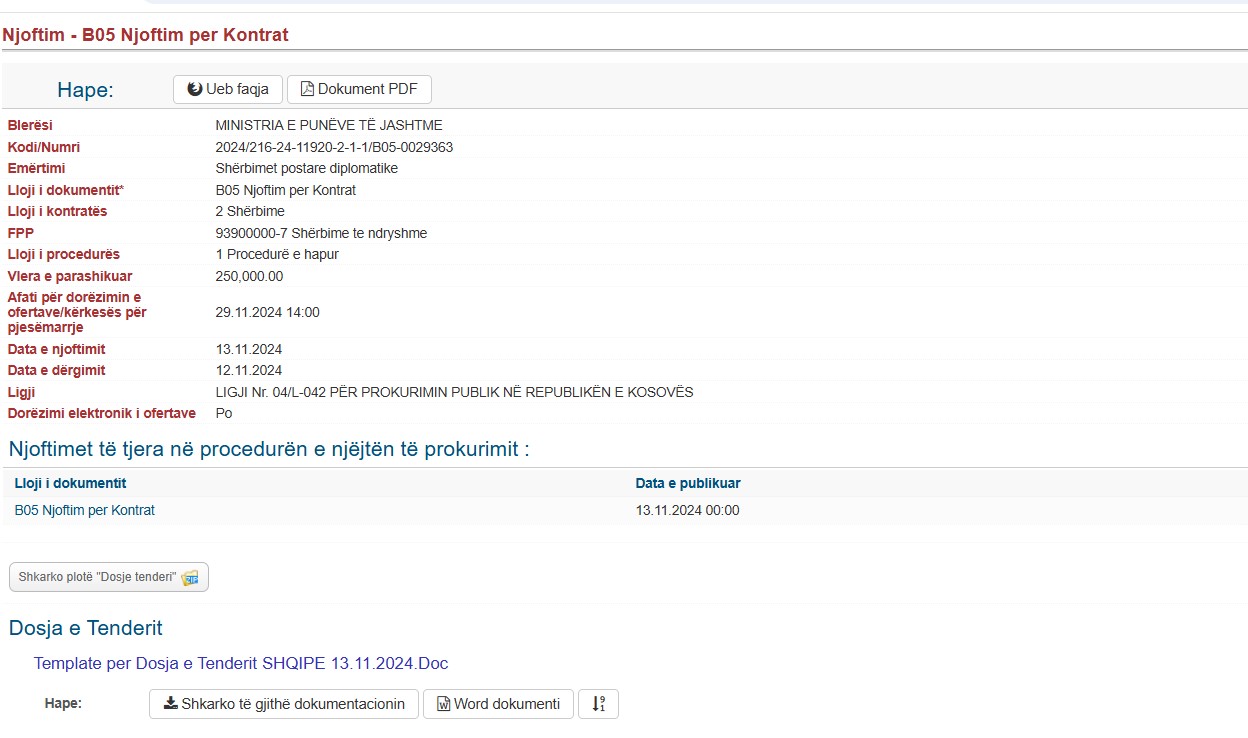
Task: Click the Lloji i dokumentit column header
Action: pyautogui.click(x=71, y=483)
